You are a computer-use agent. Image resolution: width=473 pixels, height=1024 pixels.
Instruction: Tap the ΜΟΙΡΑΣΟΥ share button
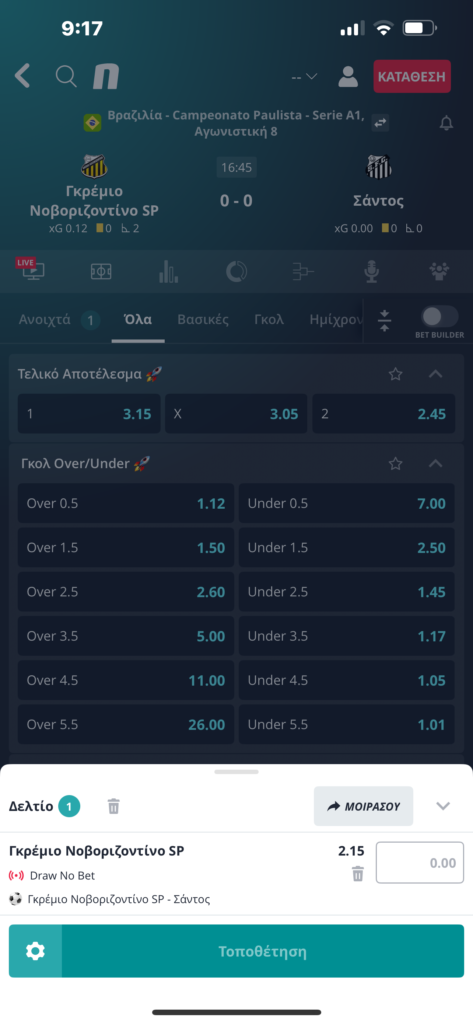[x=363, y=806]
